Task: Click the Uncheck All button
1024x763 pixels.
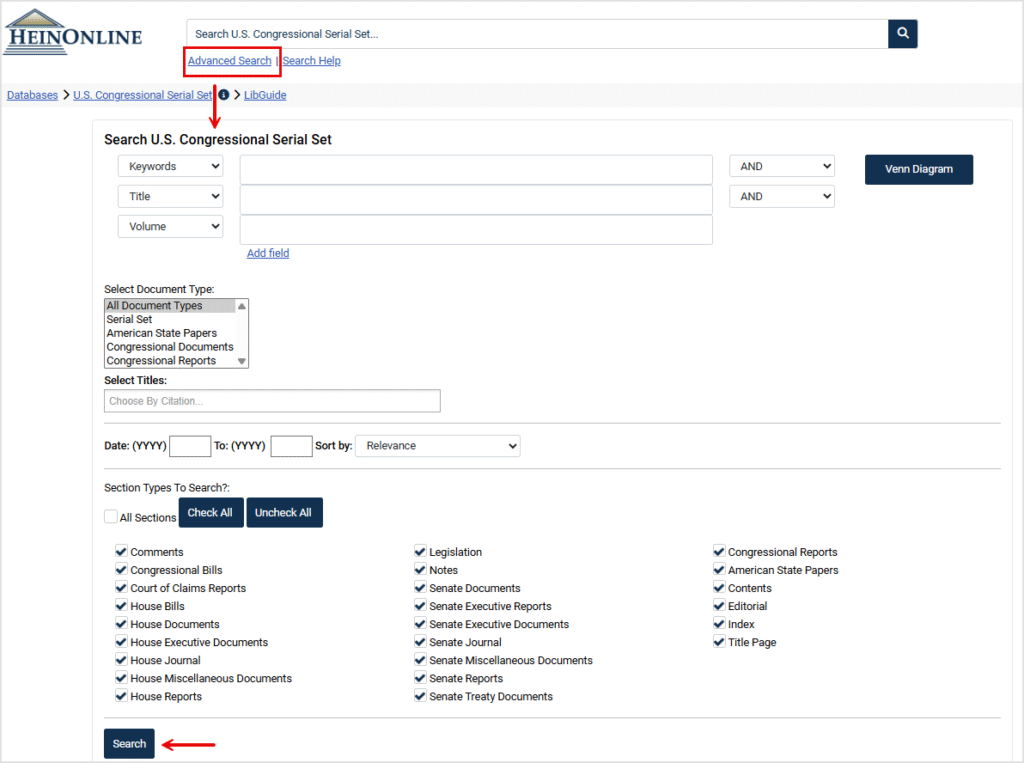Action: [283, 513]
